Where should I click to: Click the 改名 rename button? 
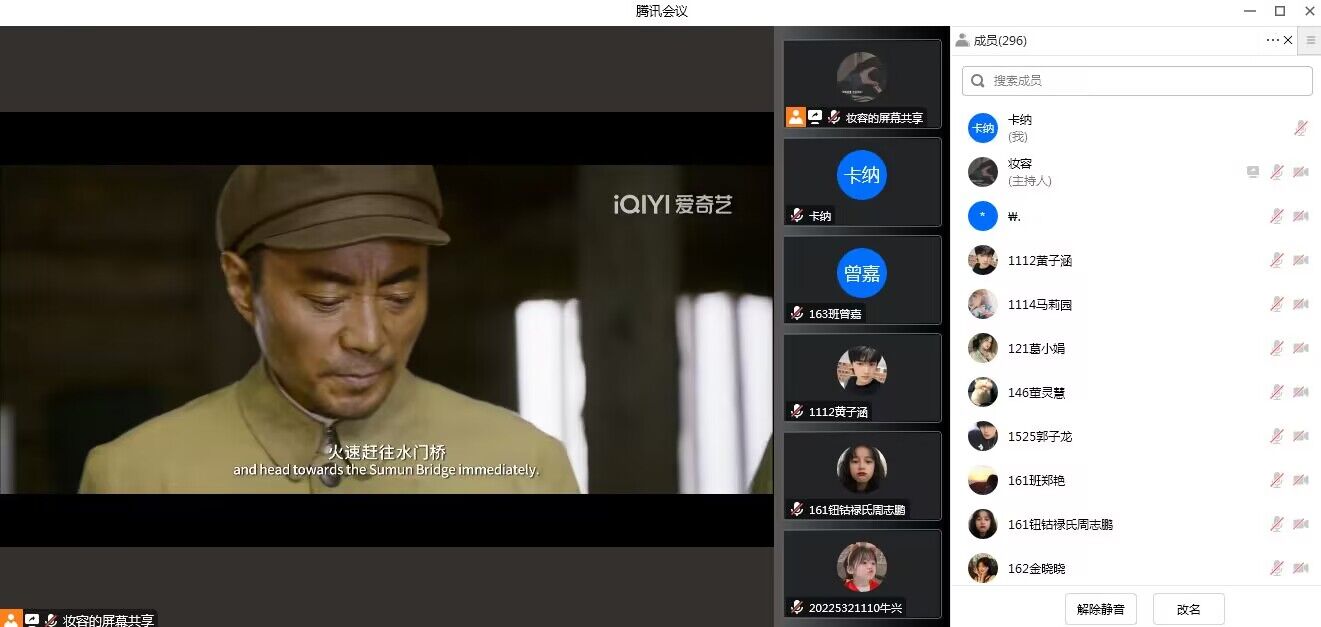pyautogui.click(x=1188, y=609)
